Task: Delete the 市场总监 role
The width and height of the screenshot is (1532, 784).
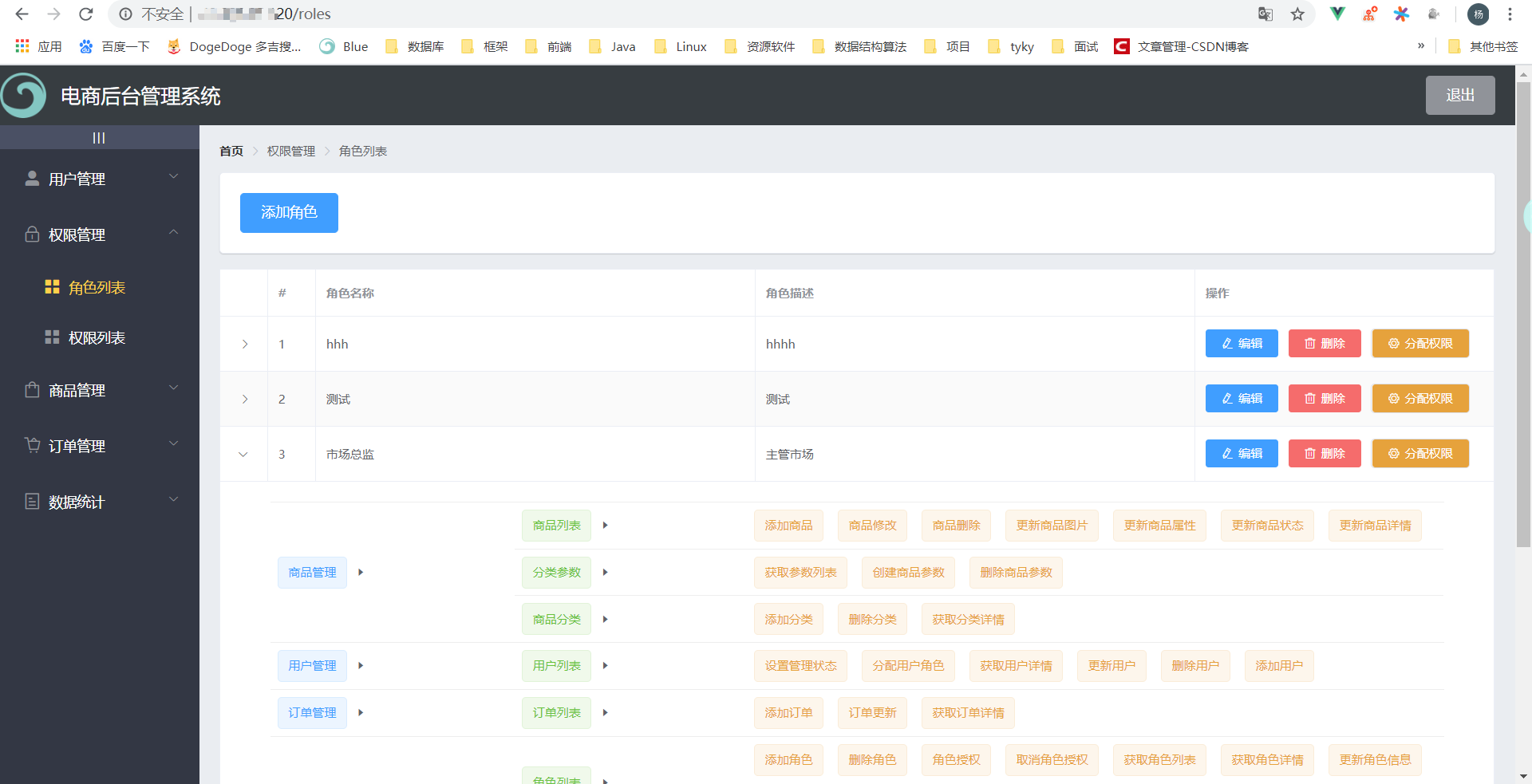Action: pyautogui.click(x=1325, y=453)
